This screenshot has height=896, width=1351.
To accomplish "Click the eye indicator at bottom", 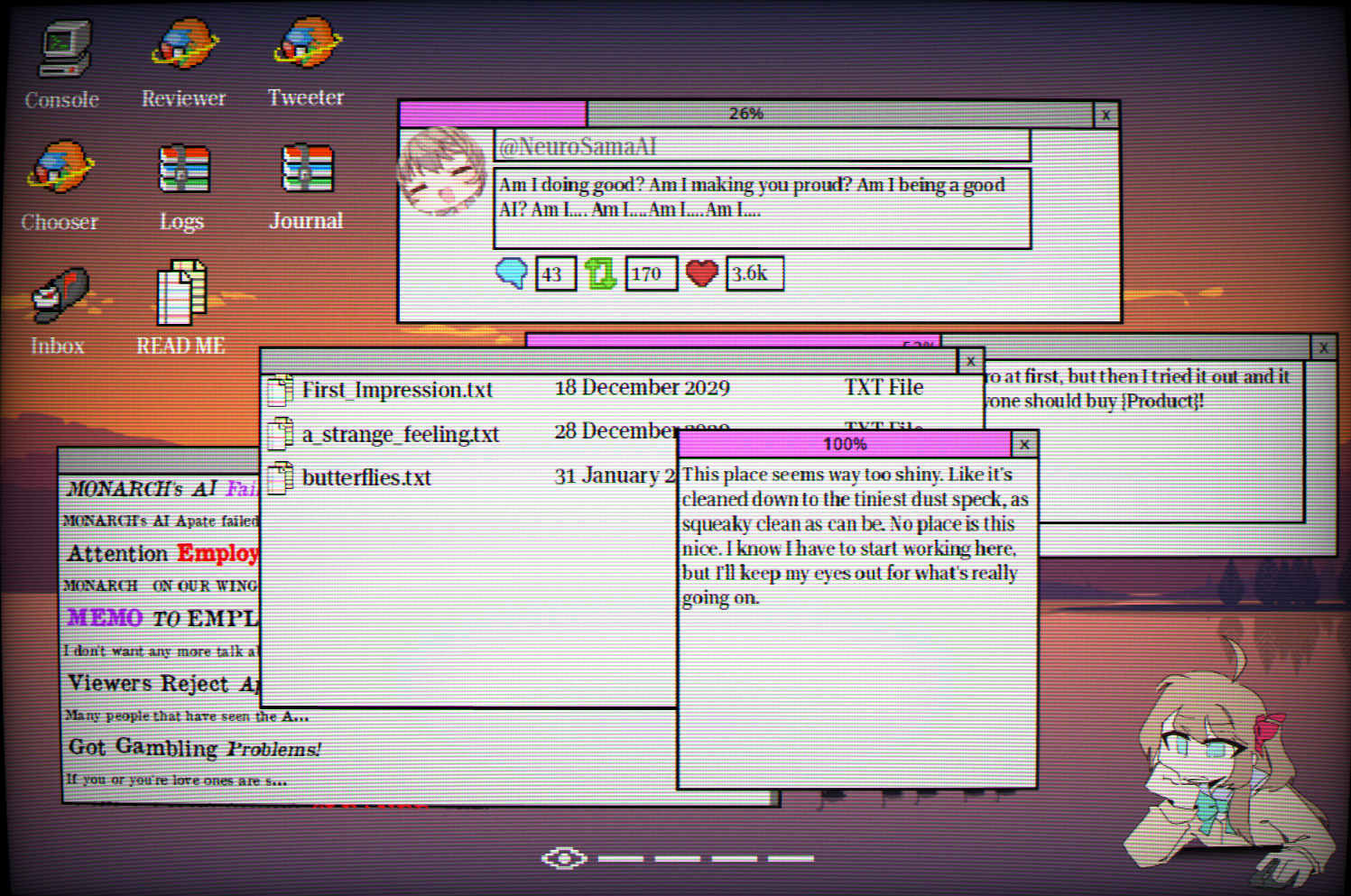I will (x=564, y=858).
